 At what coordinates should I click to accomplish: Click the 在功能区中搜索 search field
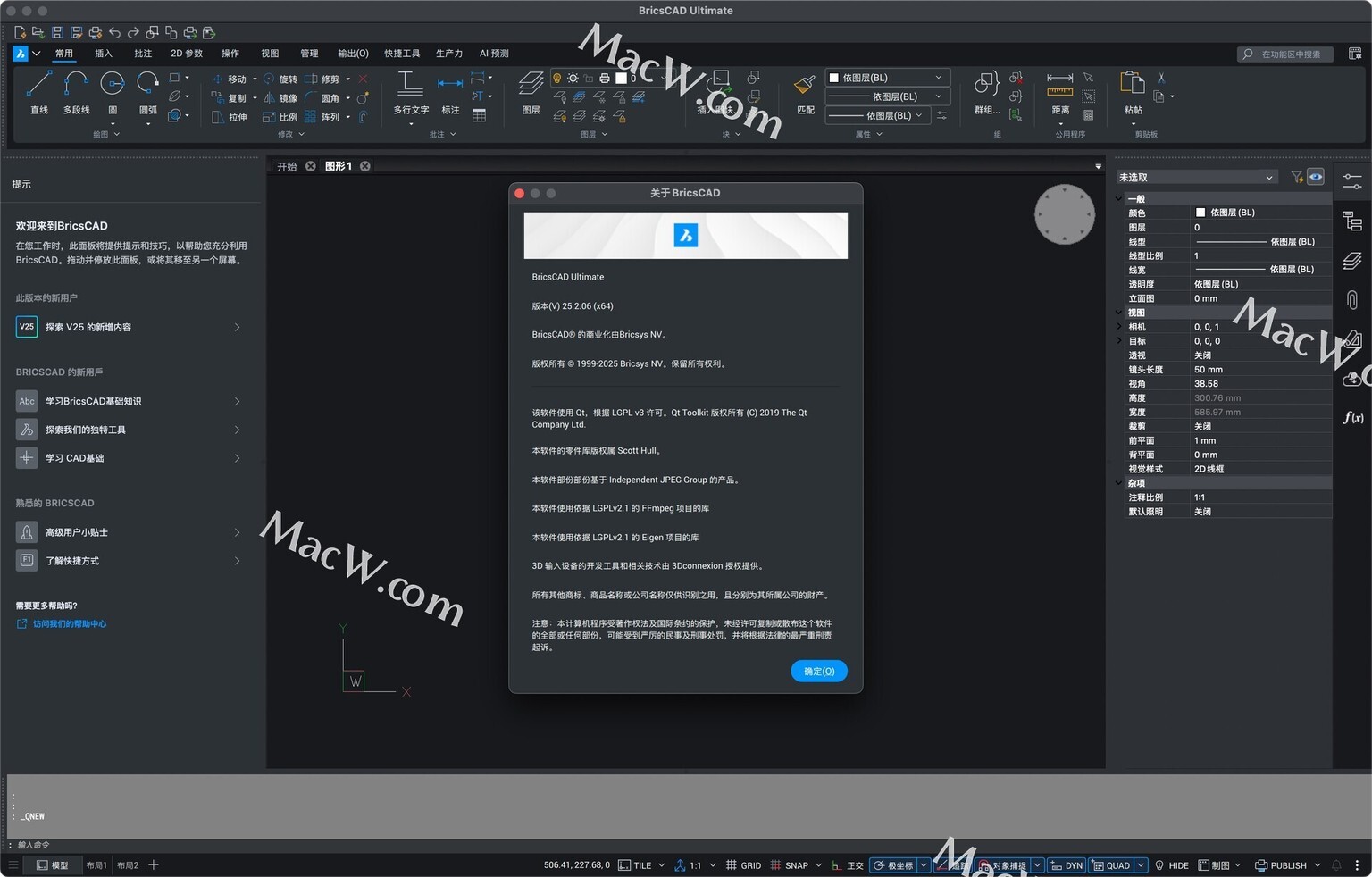(x=1284, y=54)
